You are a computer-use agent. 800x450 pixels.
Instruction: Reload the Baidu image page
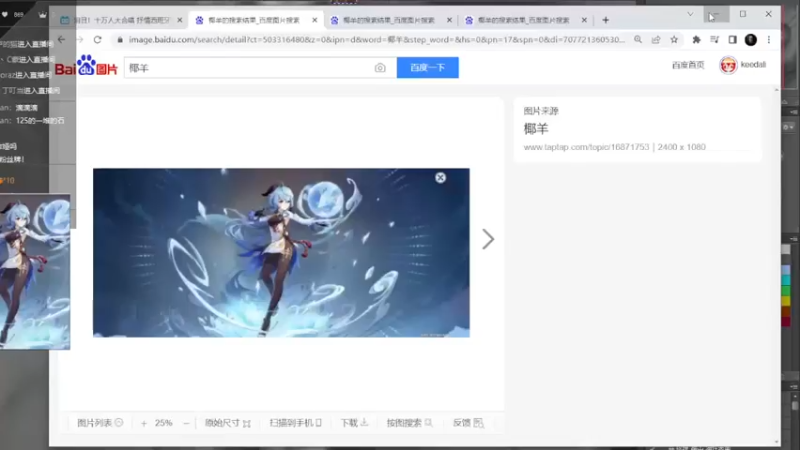click(x=97, y=40)
